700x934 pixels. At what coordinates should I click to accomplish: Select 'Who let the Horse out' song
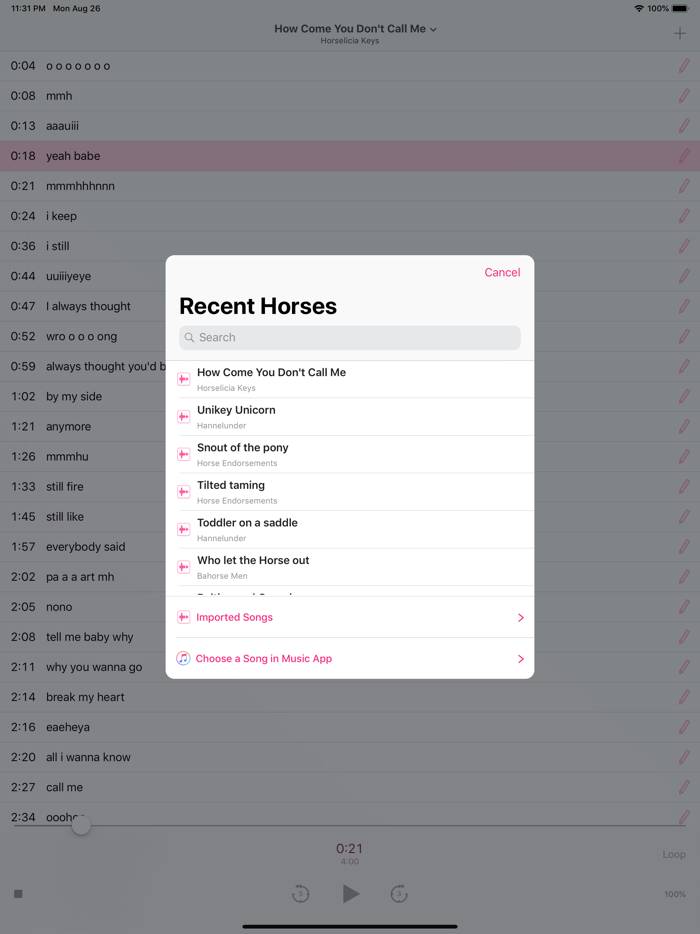click(350, 566)
